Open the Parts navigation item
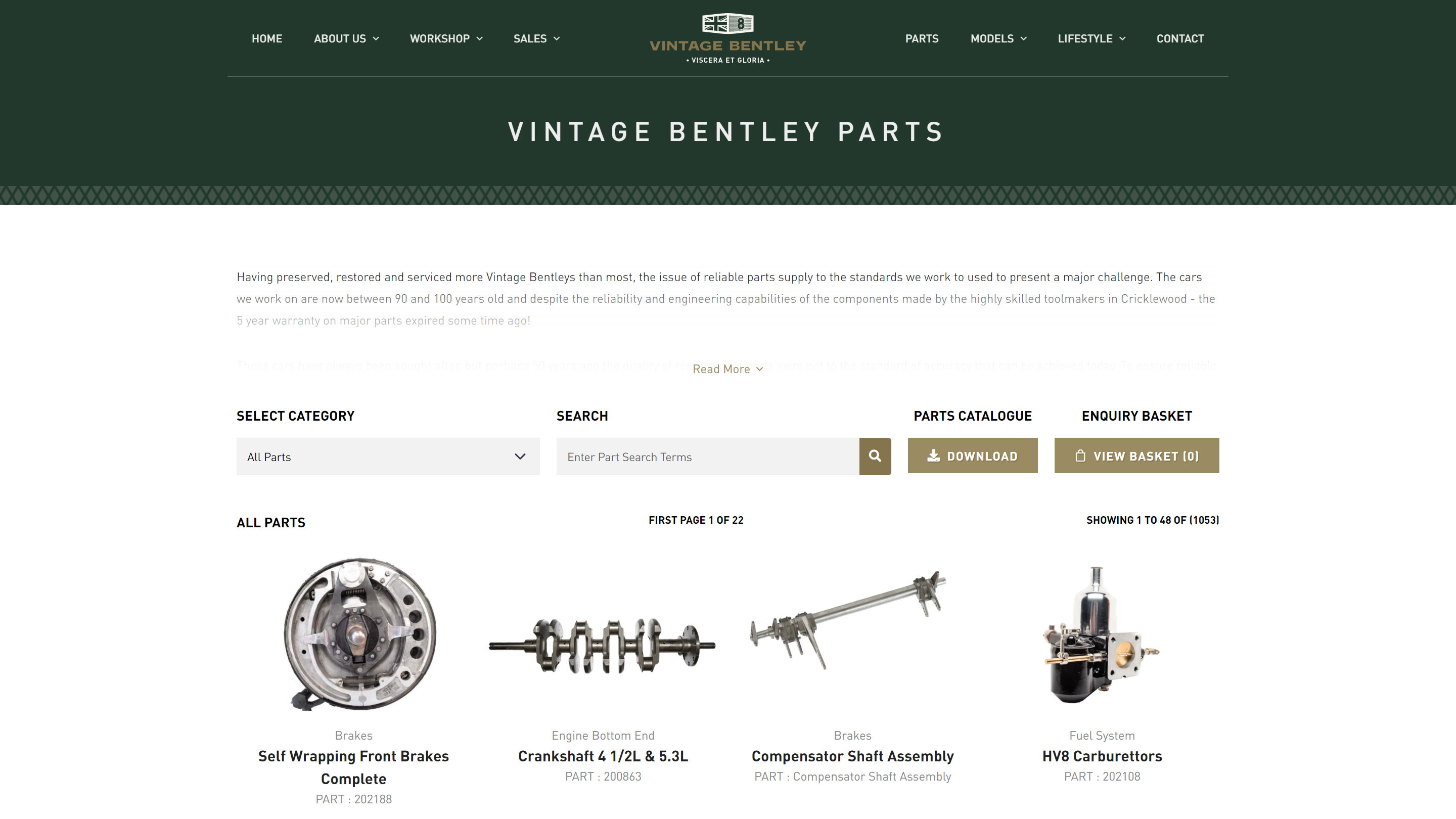 point(922,38)
